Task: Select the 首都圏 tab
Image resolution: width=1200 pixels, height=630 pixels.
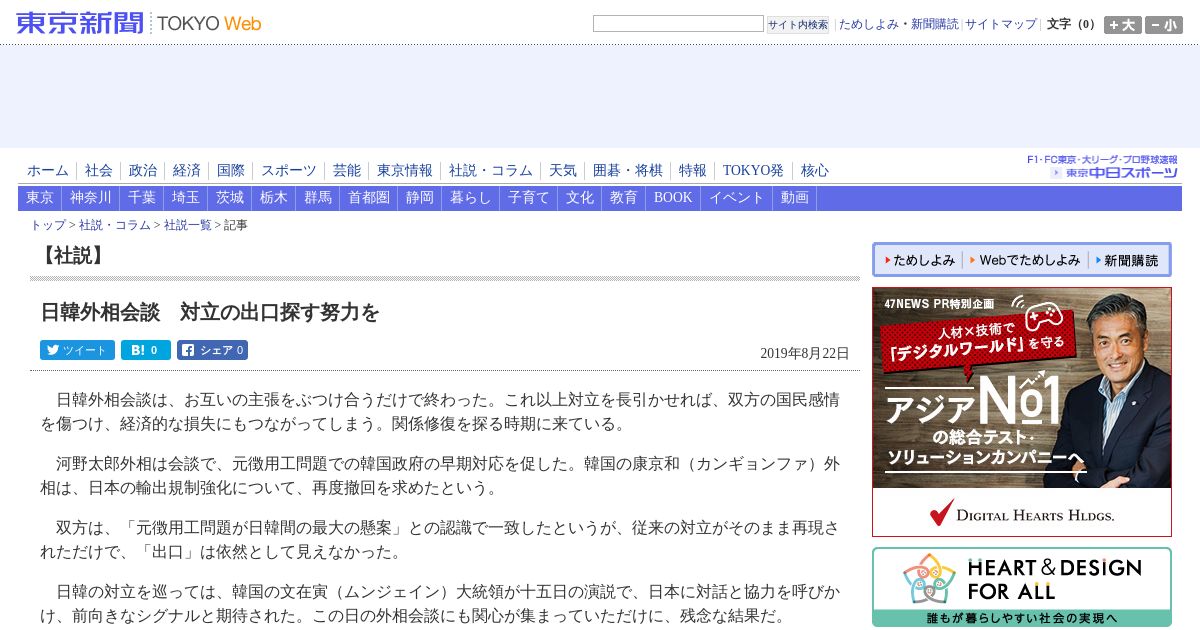Action: pyautogui.click(x=369, y=198)
